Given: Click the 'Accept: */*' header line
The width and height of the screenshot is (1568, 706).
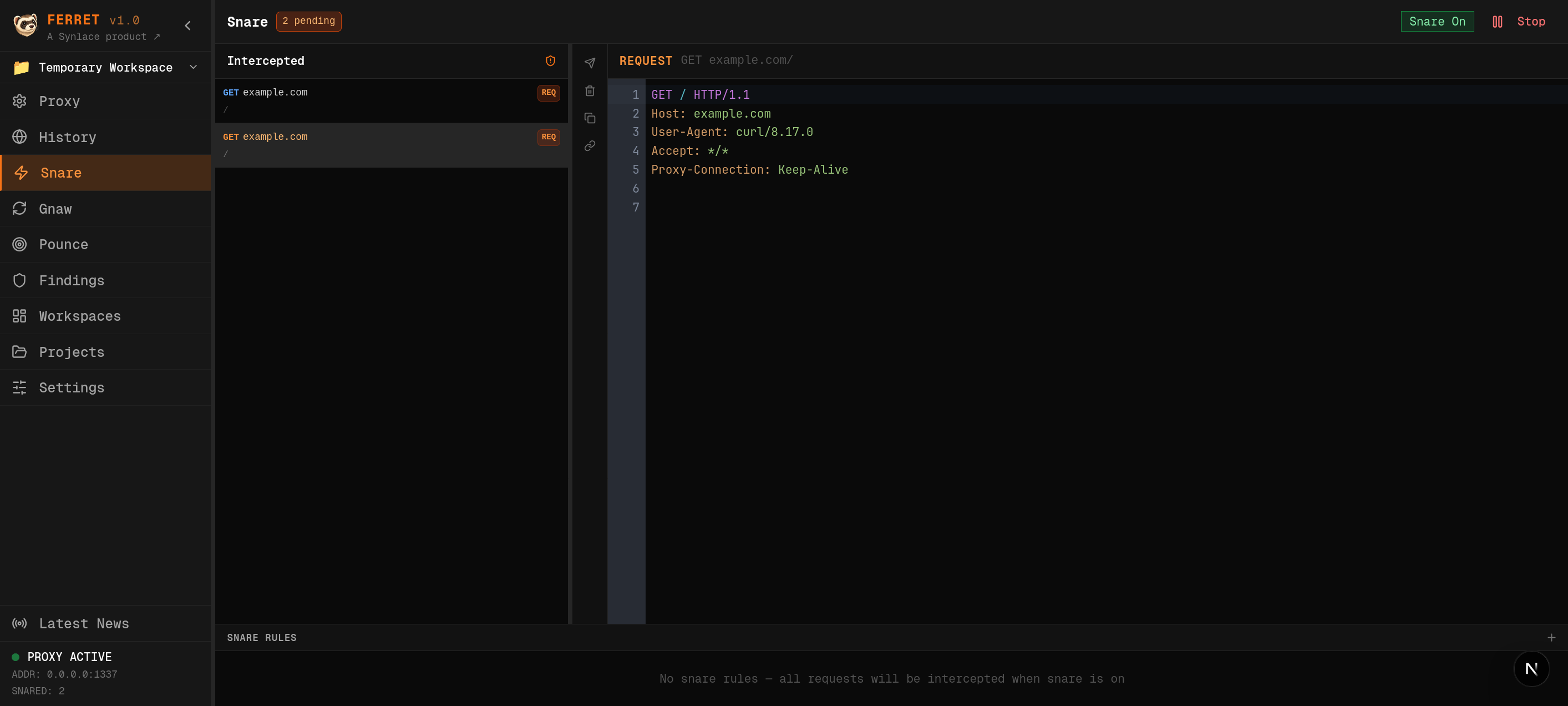Looking at the screenshot, I should (689, 150).
